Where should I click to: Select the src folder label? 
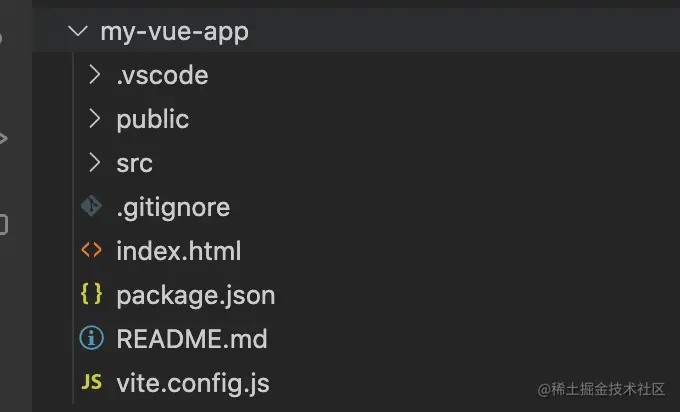134,163
